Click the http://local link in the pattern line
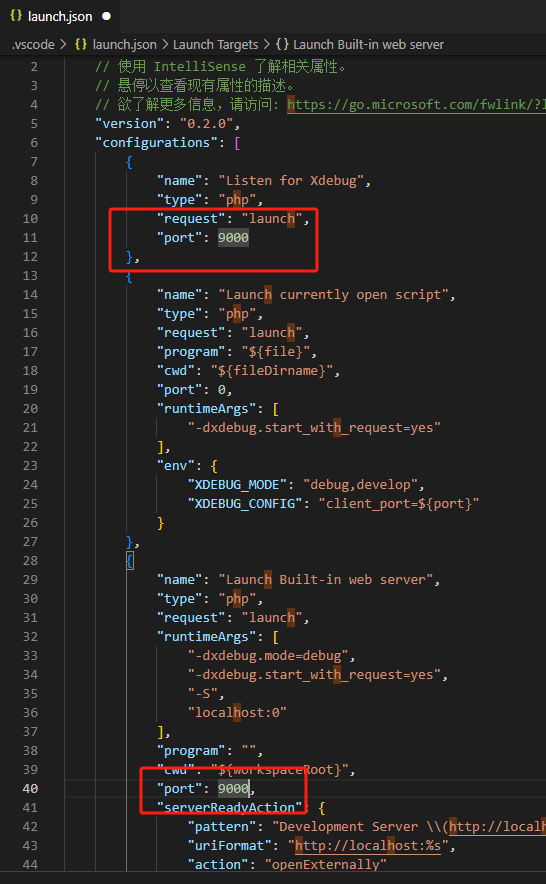 (497, 826)
